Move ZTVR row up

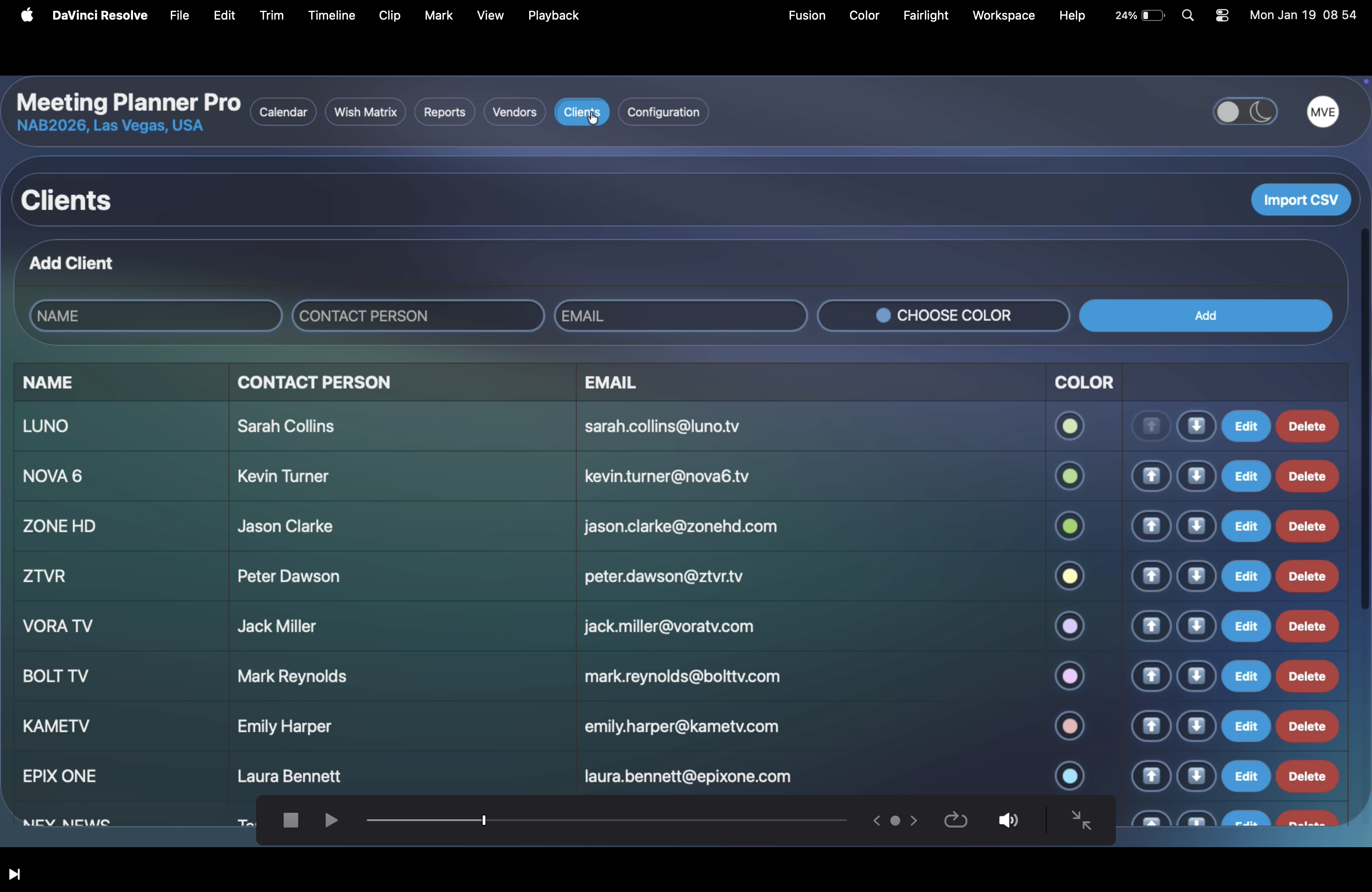click(x=1151, y=577)
